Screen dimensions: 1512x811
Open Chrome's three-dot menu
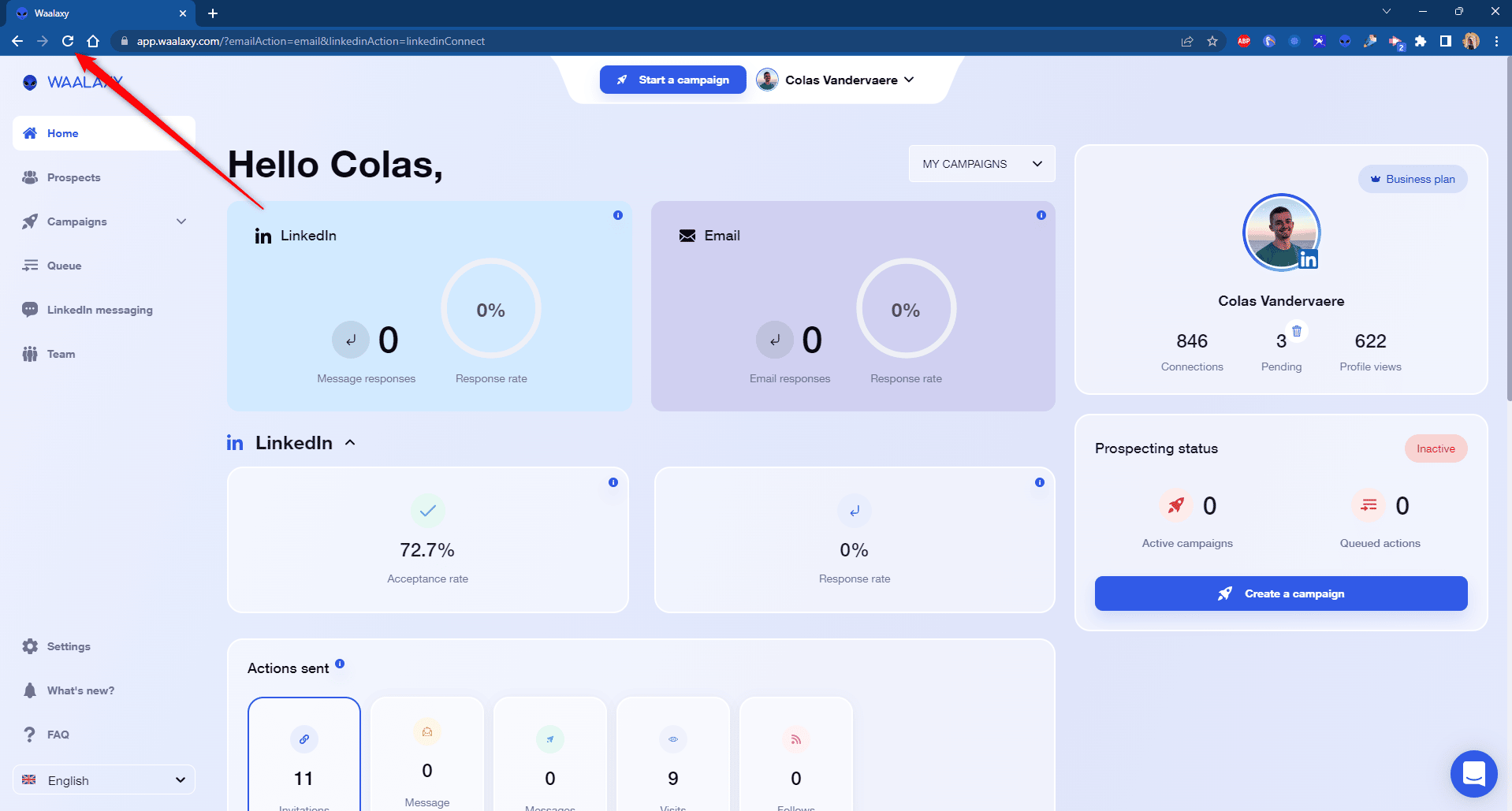pos(1496,41)
